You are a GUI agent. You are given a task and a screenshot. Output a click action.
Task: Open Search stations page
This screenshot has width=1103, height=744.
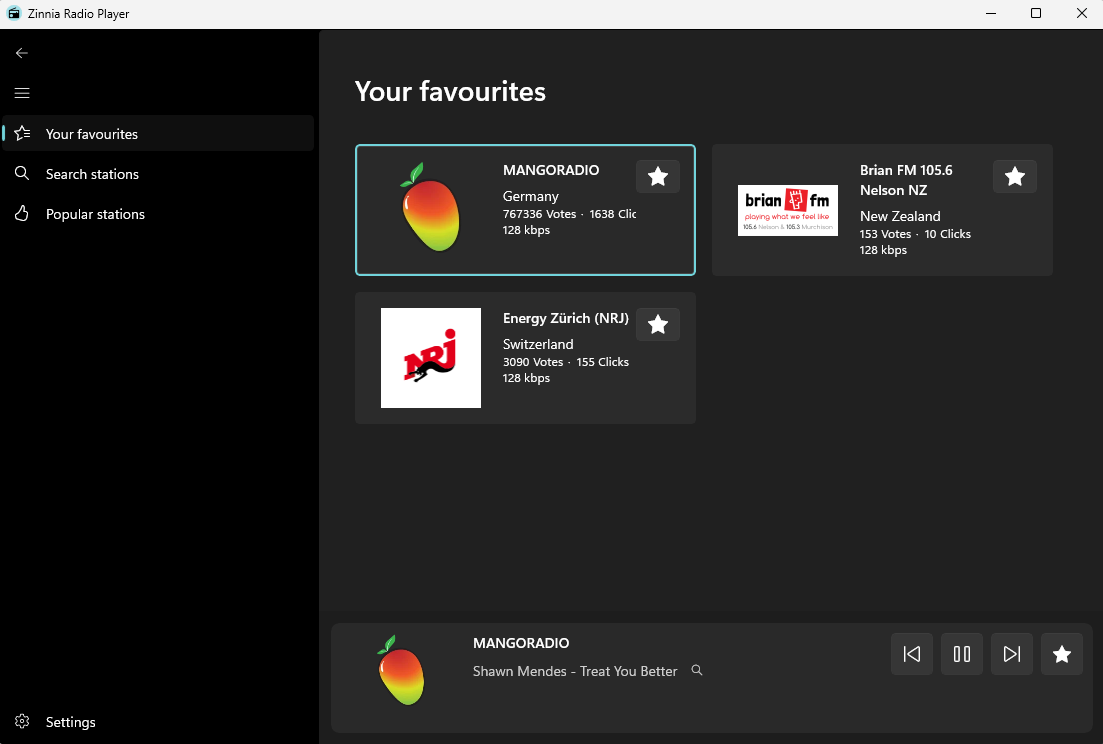click(x=92, y=174)
